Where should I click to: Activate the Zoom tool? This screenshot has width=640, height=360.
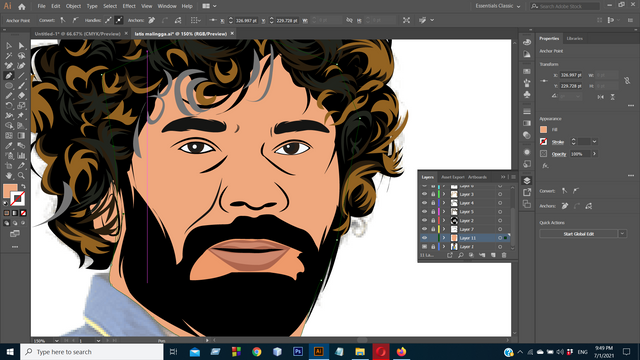coord(21,176)
